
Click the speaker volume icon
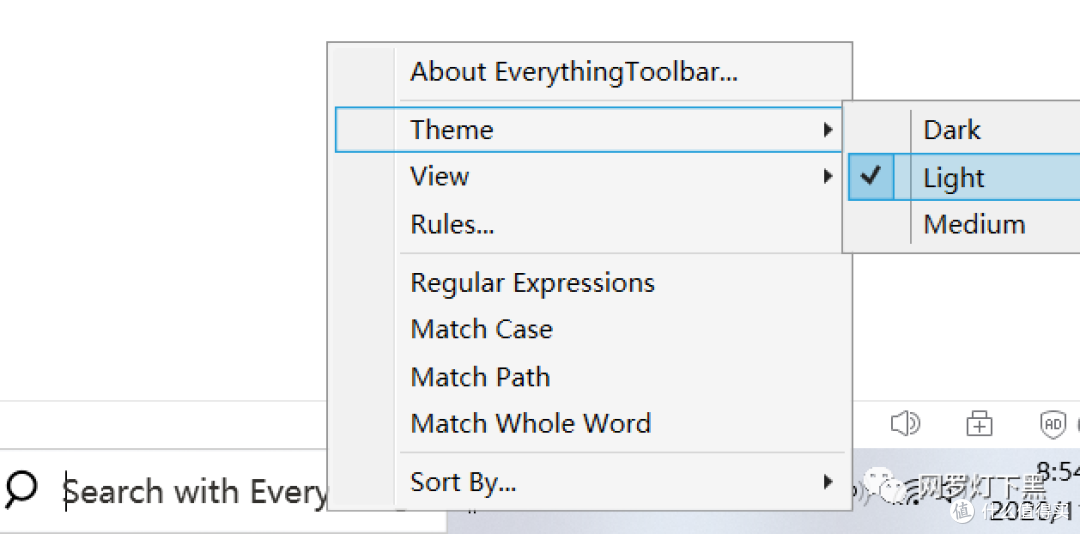click(904, 424)
